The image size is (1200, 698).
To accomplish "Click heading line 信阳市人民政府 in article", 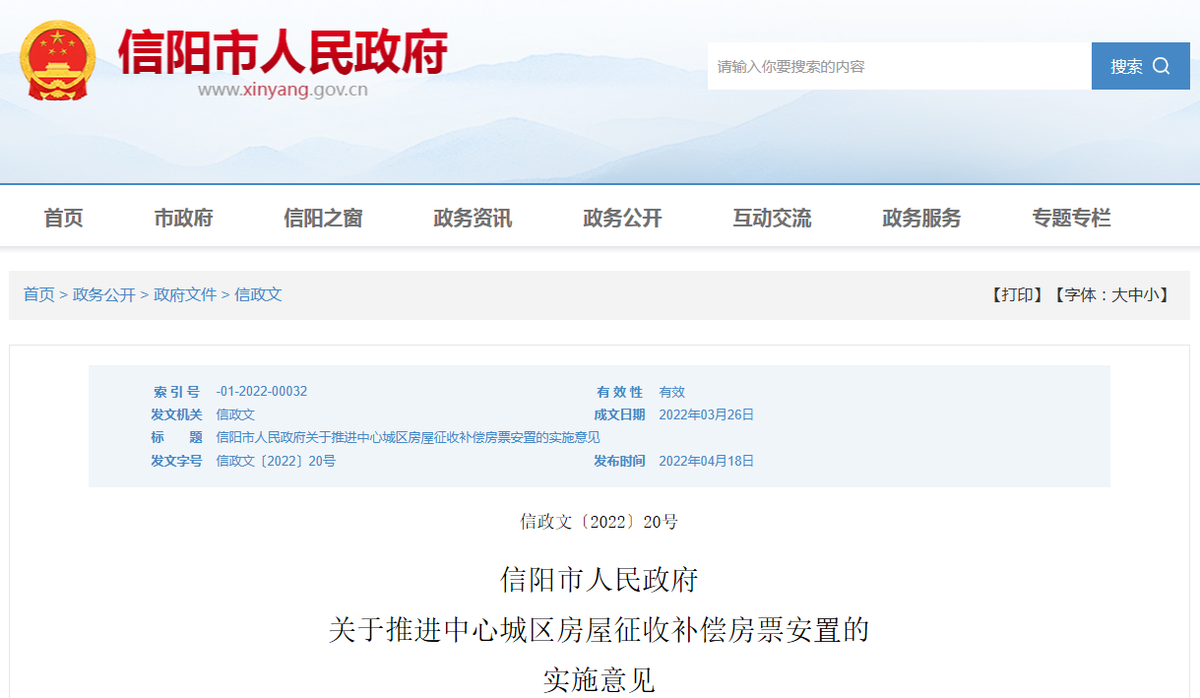I will pos(599,579).
